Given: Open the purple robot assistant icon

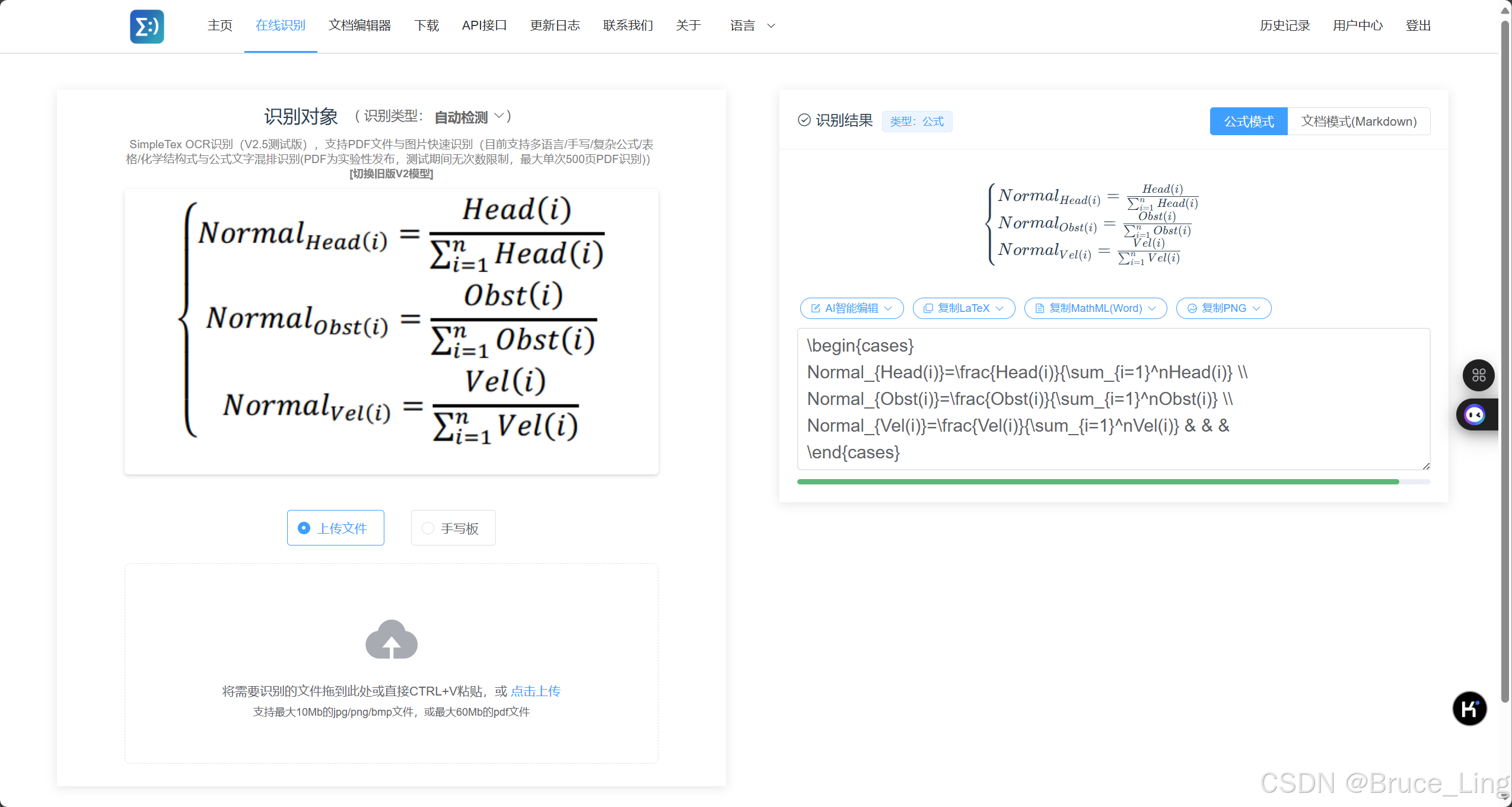Looking at the screenshot, I should pyautogui.click(x=1474, y=414).
